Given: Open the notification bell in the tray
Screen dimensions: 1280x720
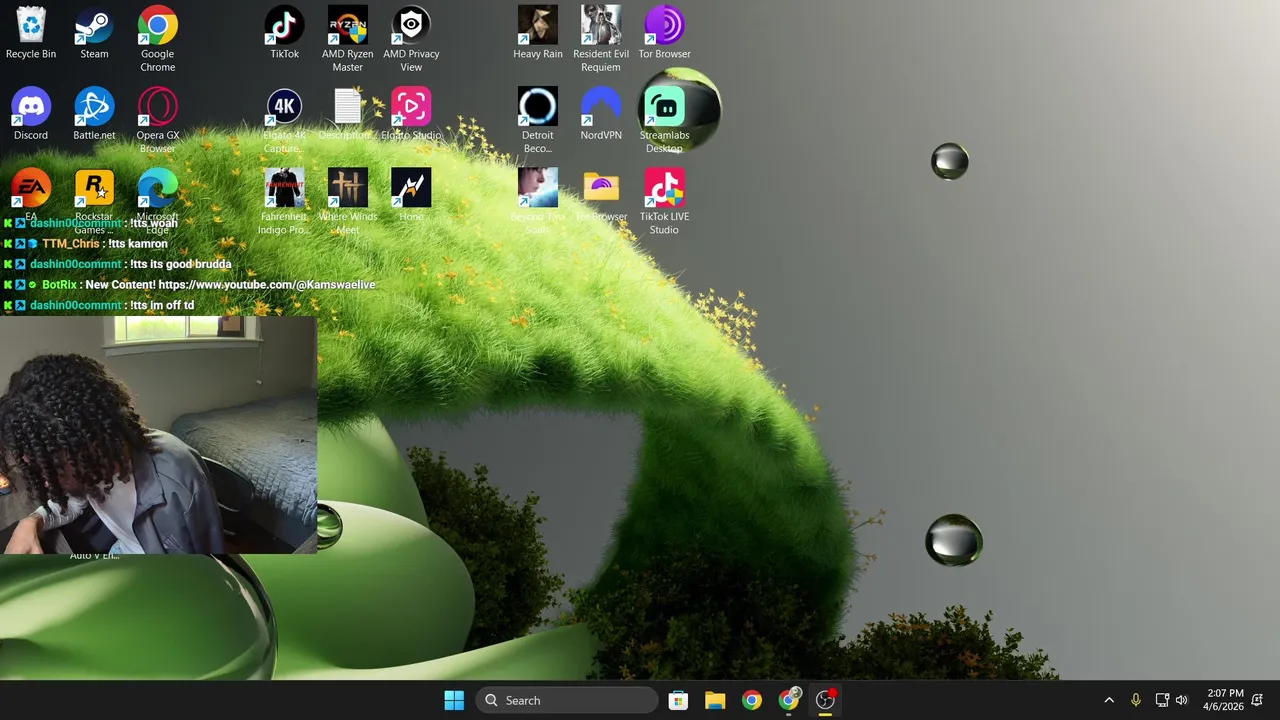Looking at the screenshot, I should click(1257, 700).
